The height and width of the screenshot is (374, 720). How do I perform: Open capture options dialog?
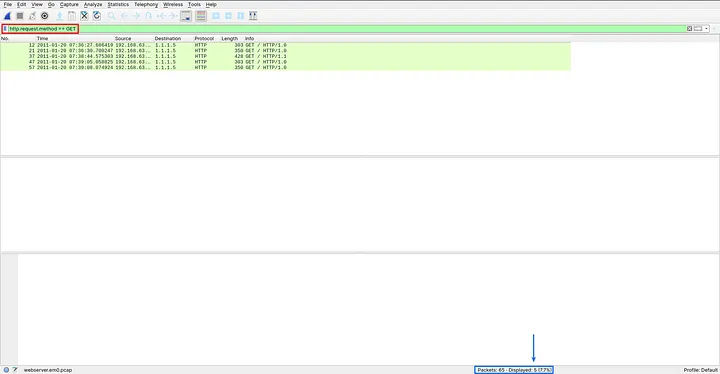(45, 16)
